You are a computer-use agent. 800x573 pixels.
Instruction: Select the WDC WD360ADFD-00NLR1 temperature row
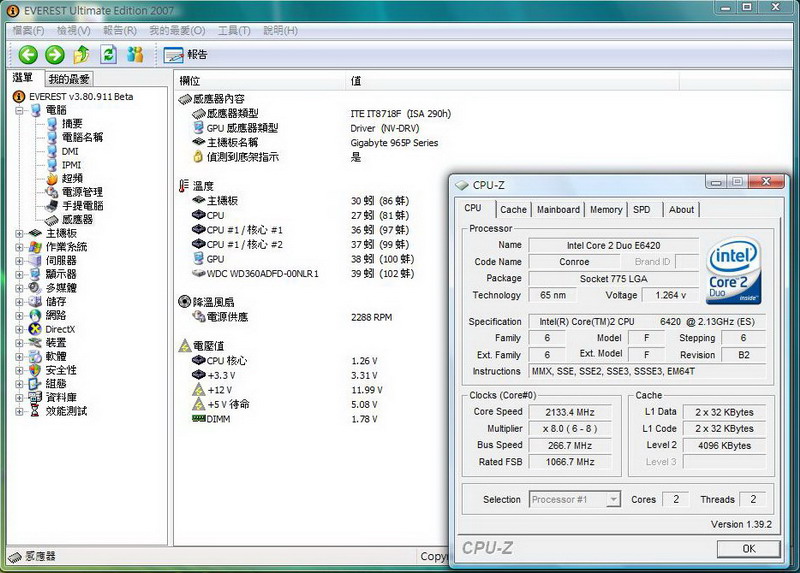coord(303,274)
